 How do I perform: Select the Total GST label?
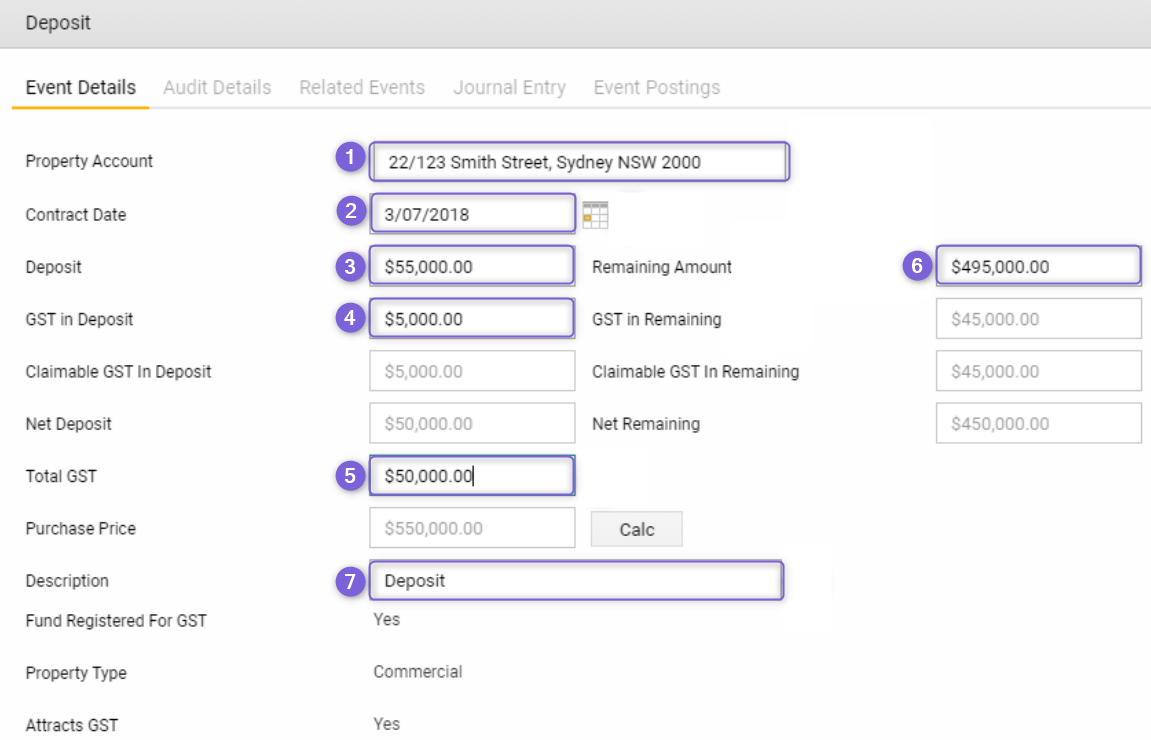click(x=61, y=476)
